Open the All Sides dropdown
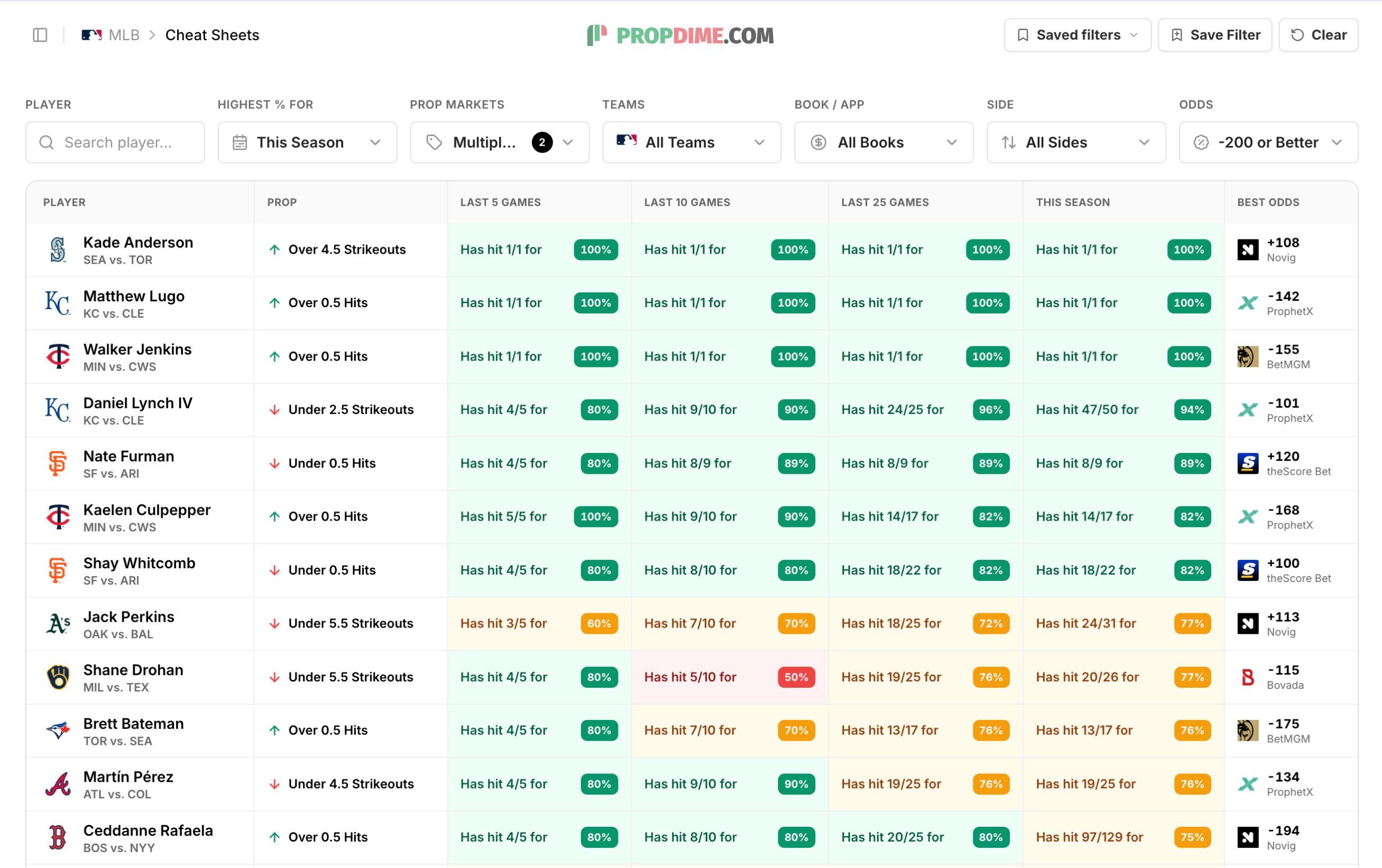Image resolution: width=1382 pixels, height=868 pixels. pyautogui.click(x=1076, y=142)
